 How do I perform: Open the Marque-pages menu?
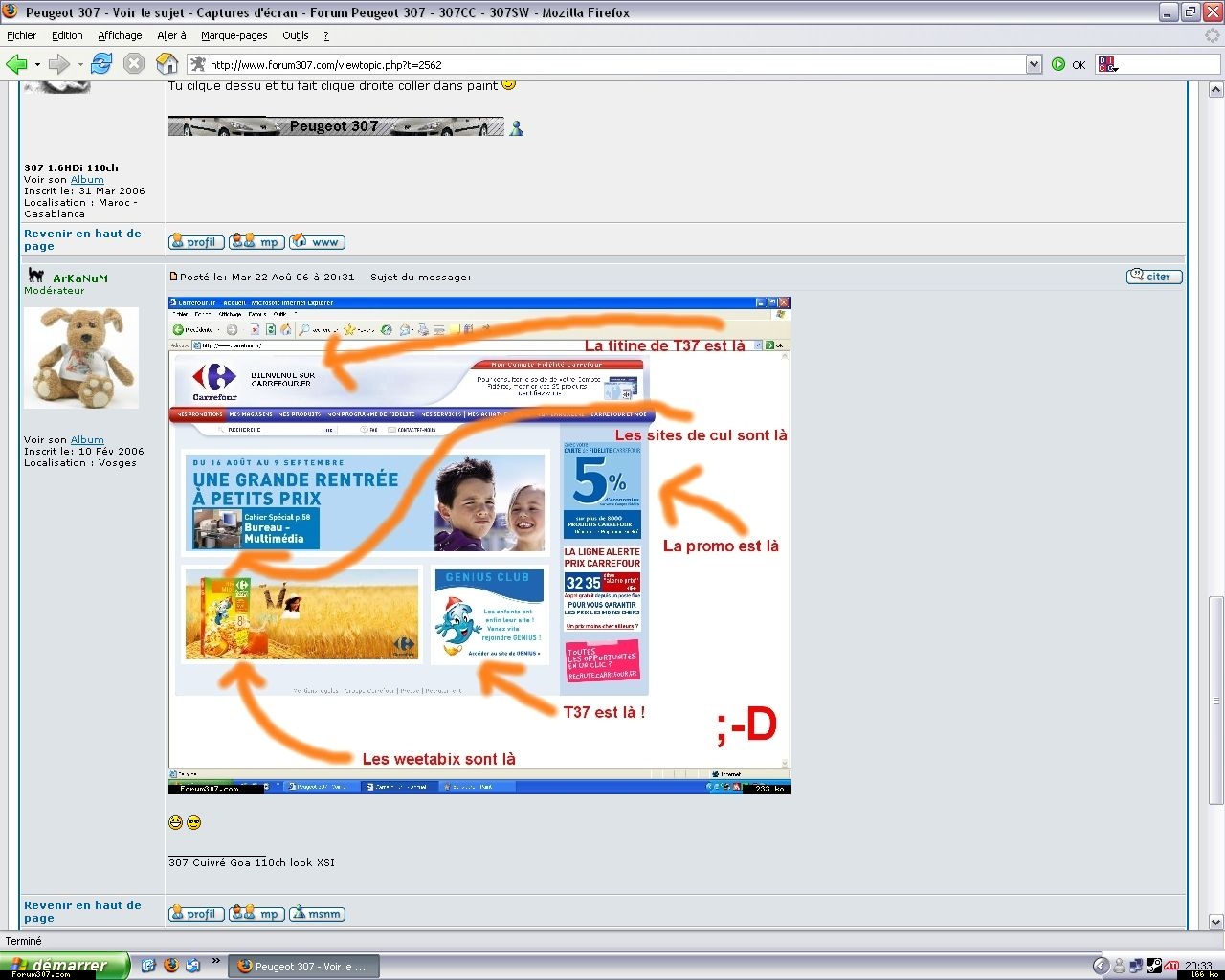pos(234,35)
